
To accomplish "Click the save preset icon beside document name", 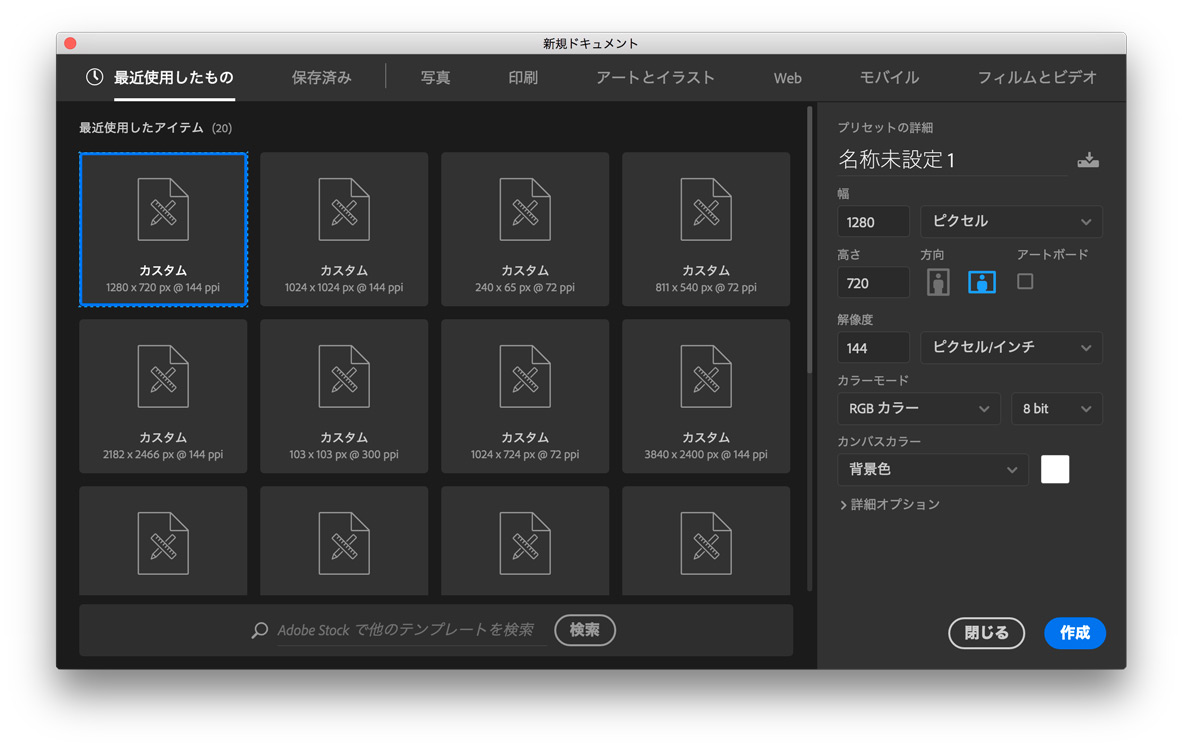I will (1087, 160).
